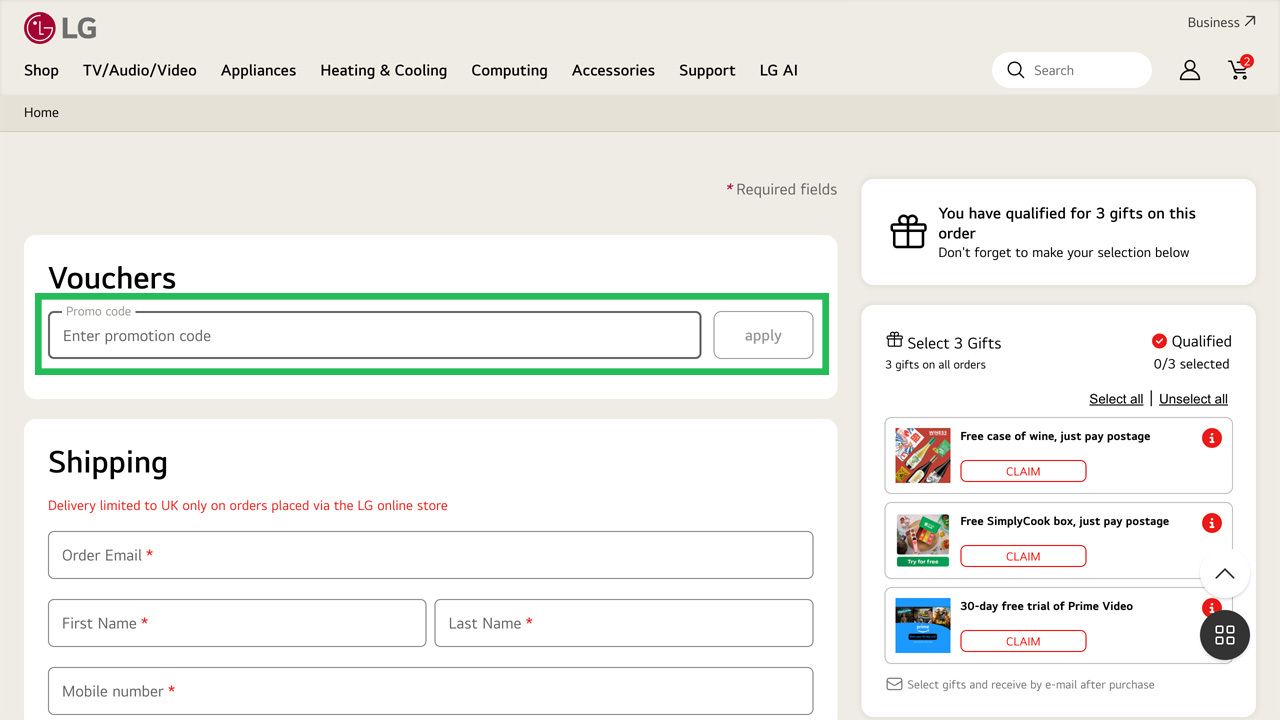Screen dimensions: 1280x720
Task: Click the info icon next to free wine offer
Action: (1211, 437)
